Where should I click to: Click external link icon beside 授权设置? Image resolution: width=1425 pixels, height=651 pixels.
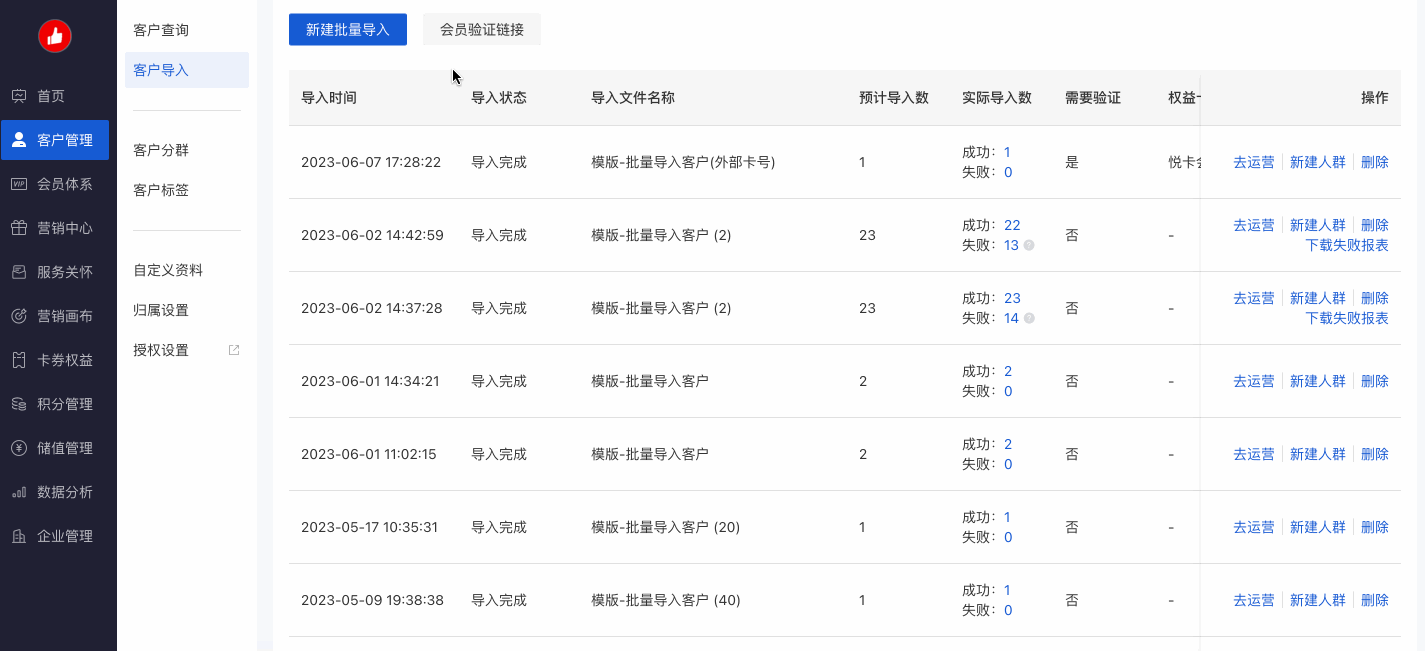point(234,350)
